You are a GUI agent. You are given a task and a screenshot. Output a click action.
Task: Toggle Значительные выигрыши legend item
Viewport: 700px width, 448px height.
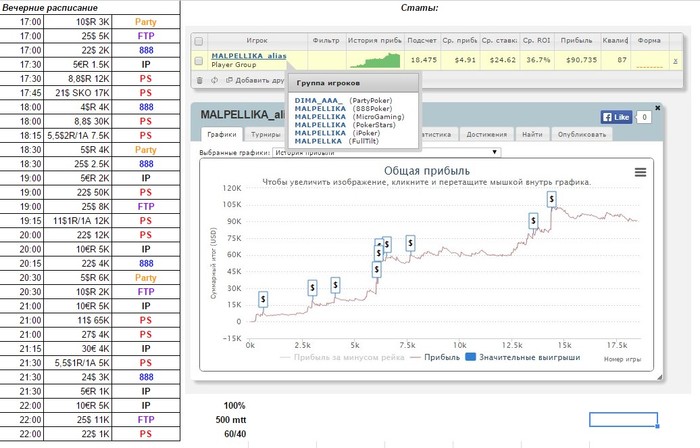coord(523,357)
